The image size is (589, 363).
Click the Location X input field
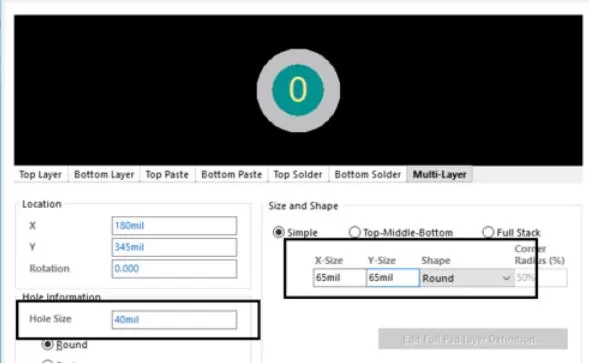click(174, 225)
